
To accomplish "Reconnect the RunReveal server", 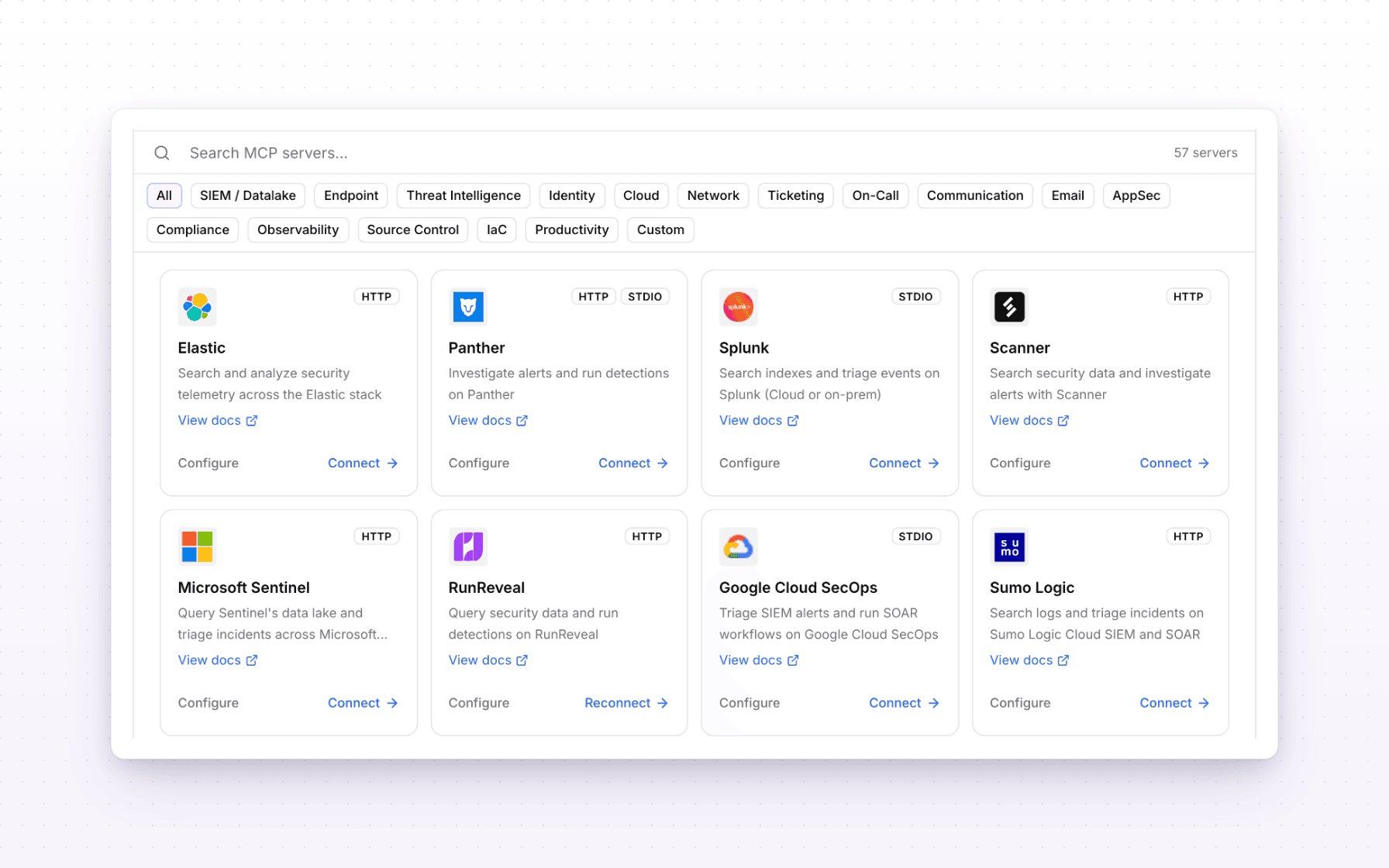I will (x=626, y=703).
